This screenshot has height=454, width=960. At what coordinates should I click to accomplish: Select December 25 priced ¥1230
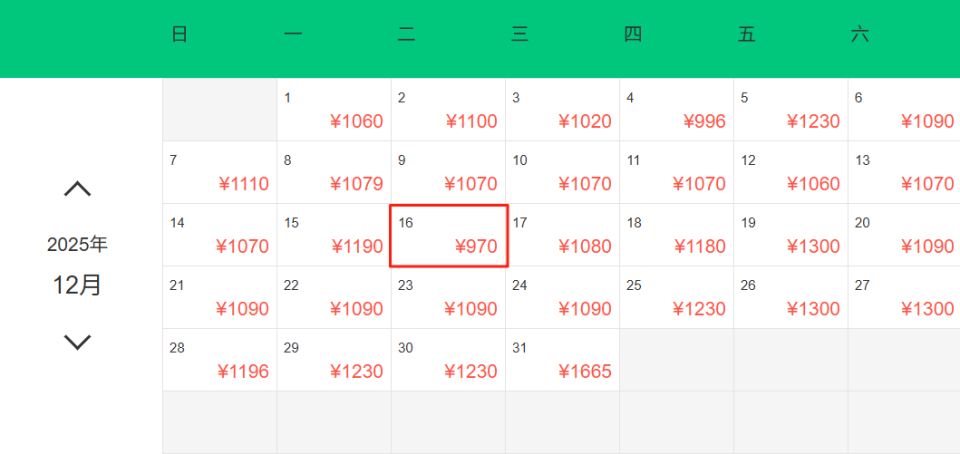(676, 298)
